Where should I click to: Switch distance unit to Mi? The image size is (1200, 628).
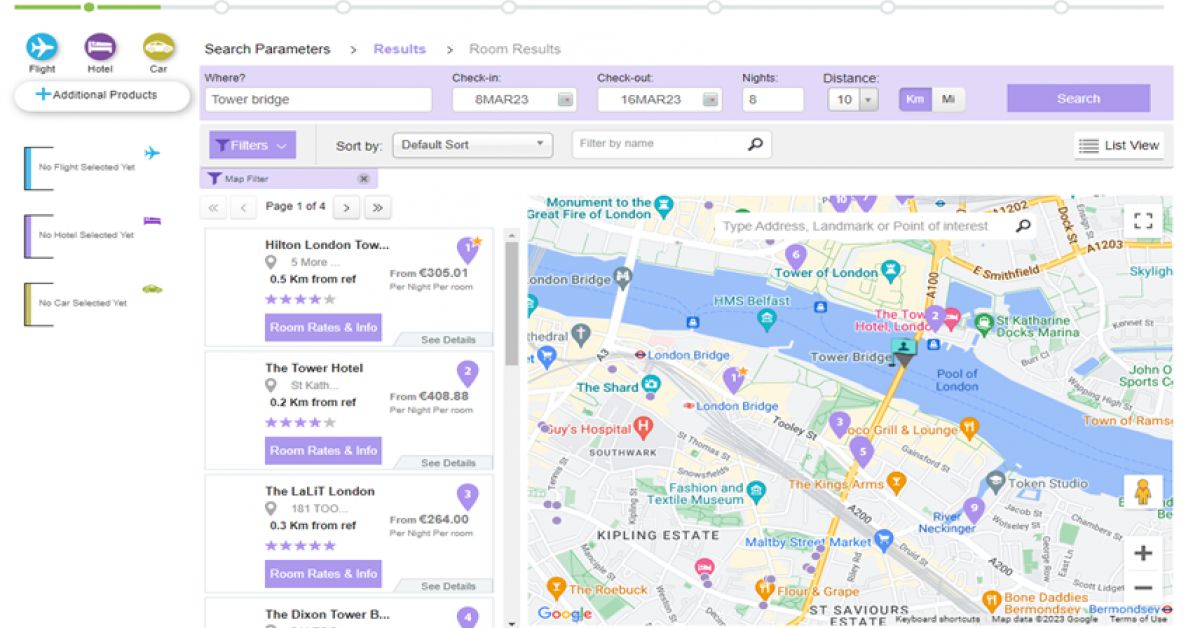click(x=948, y=99)
